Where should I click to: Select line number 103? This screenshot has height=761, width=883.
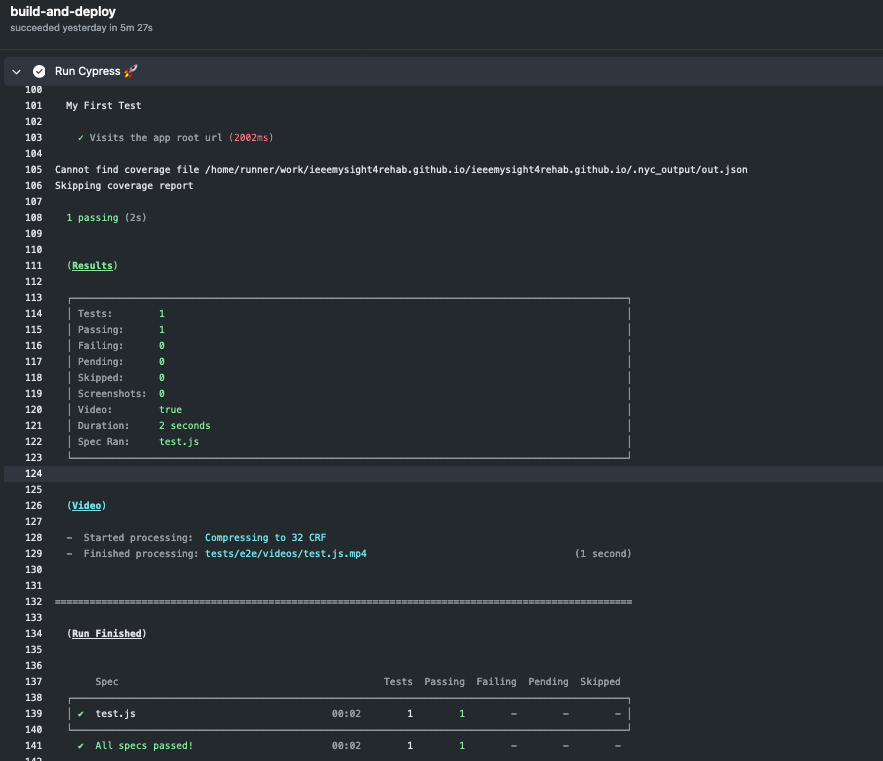click(x=33, y=137)
